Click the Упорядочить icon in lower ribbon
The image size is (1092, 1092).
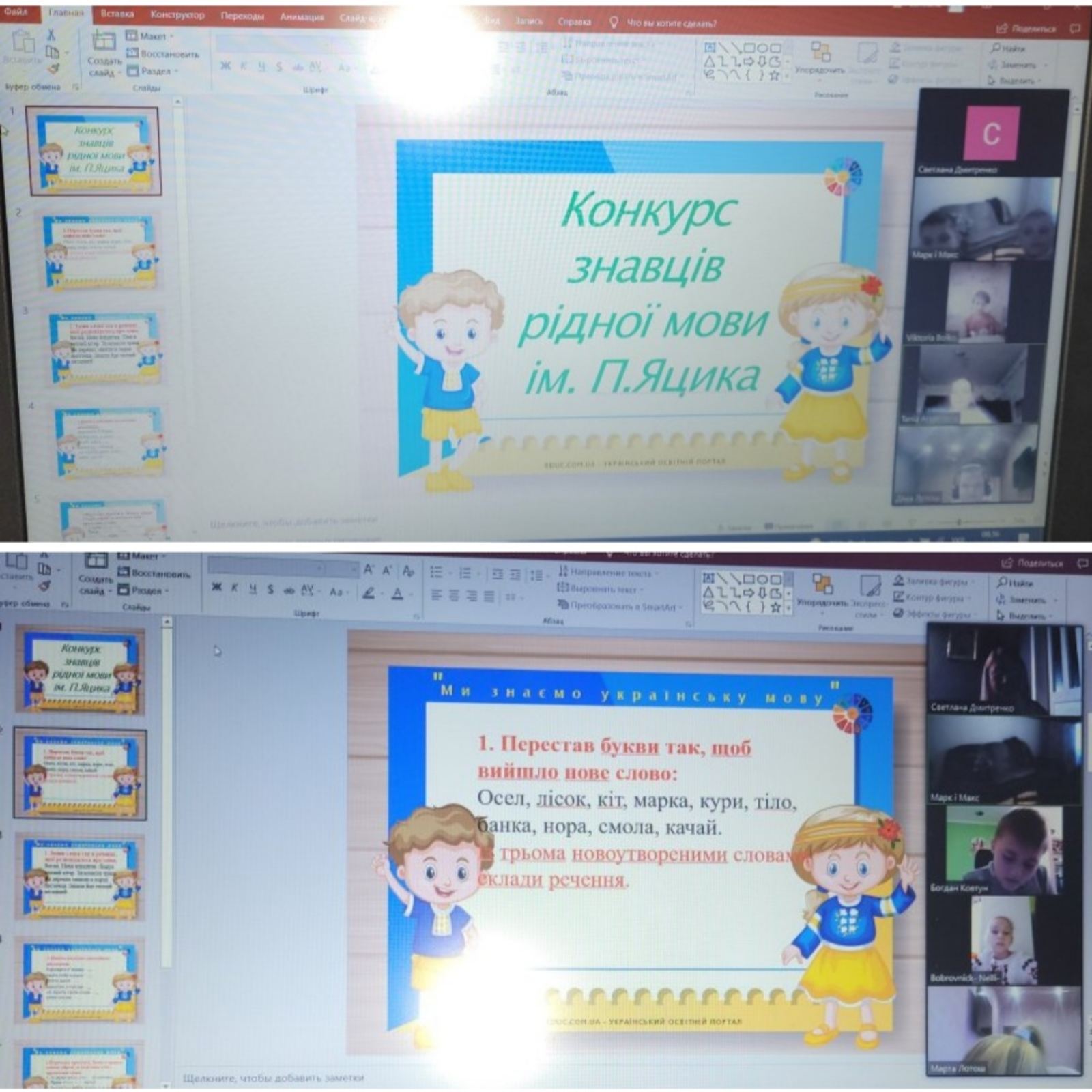coord(822,586)
